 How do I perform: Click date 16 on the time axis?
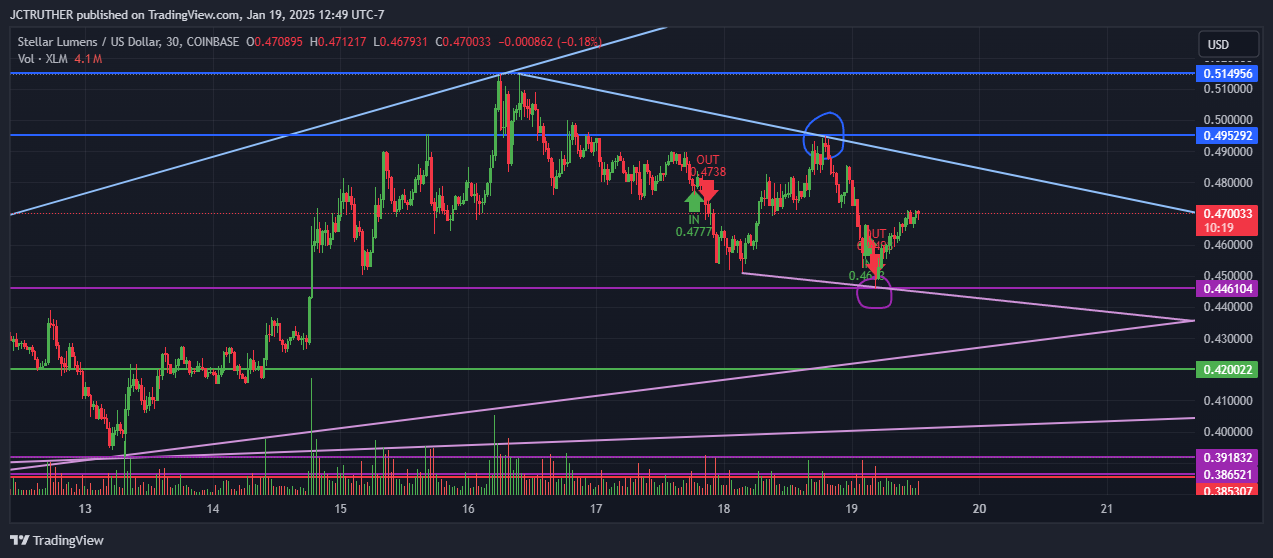pyautogui.click(x=468, y=509)
